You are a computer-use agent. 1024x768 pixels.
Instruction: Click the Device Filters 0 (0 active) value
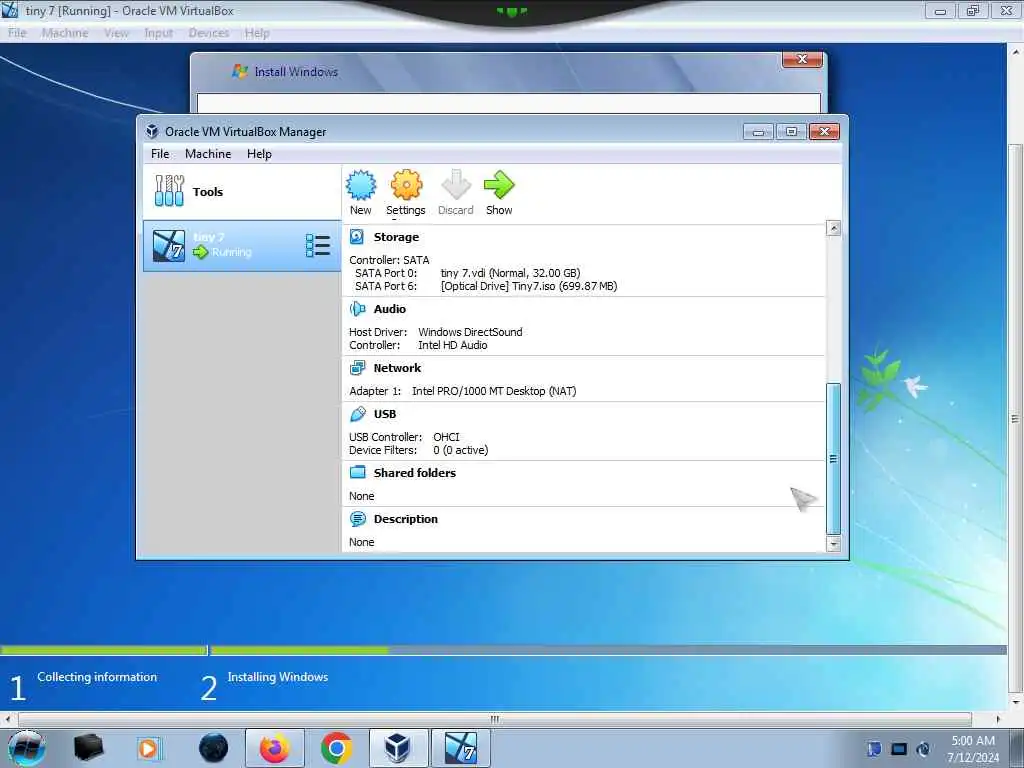pyautogui.click(x=460, y=450)
